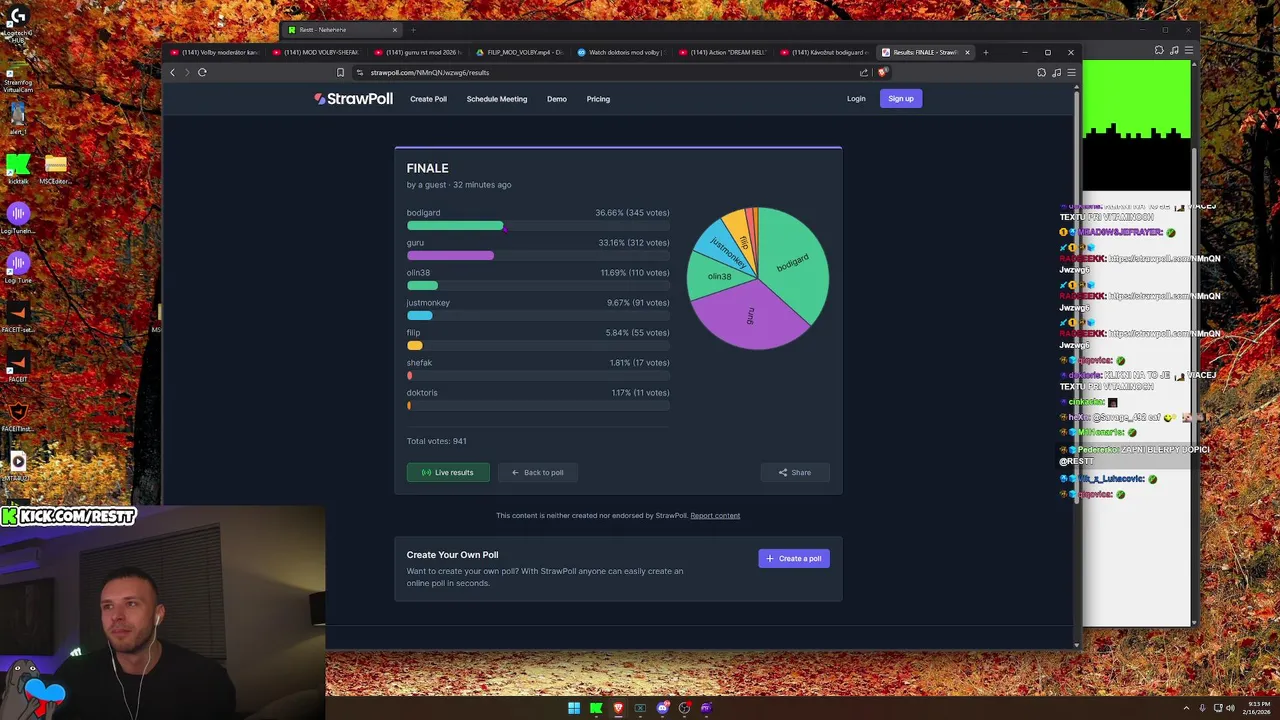Open the Pricing navigation link
The width and height of the screenshot is (1280, 720).
[598, 99]
